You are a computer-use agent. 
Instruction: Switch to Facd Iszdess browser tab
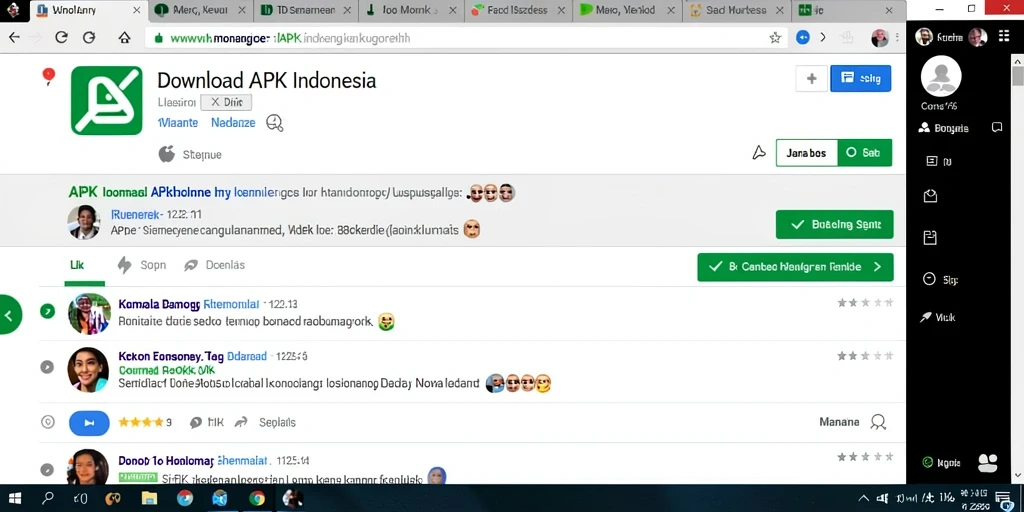[x=518, y=10]
